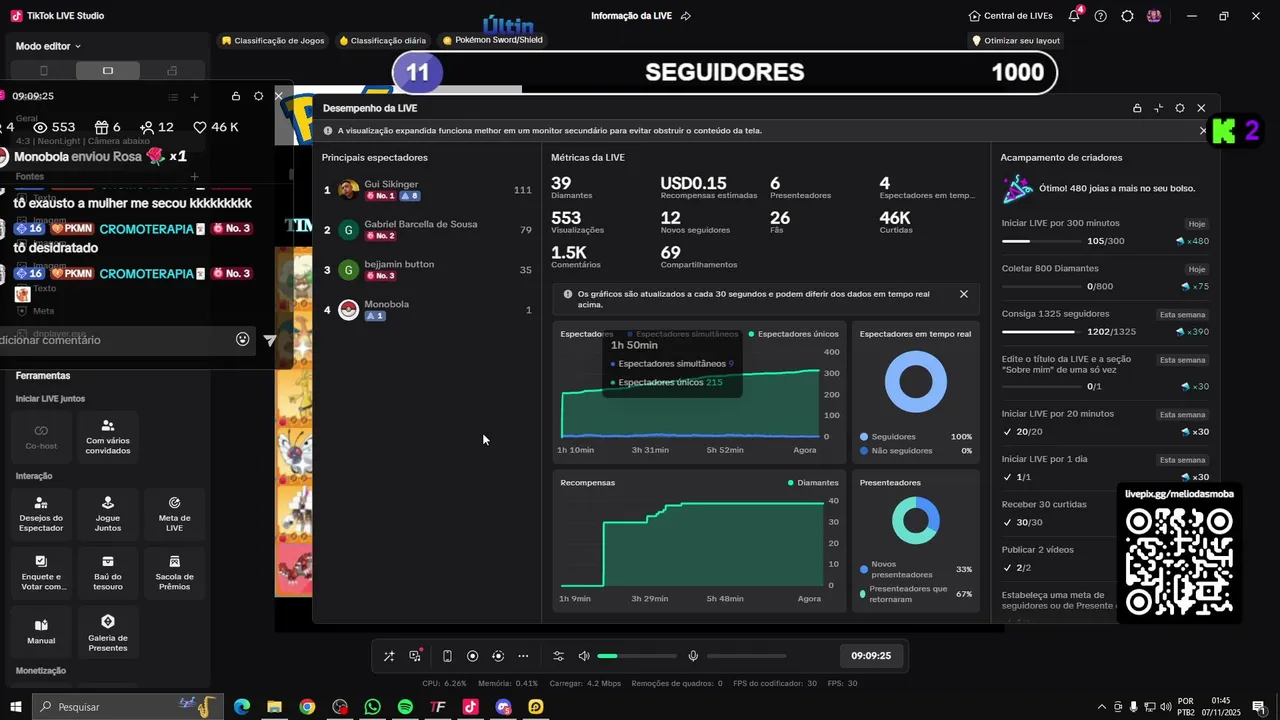The image size is (1280, 720).
Task: Open Jogue Juntos tool
Action: tap(108, 514)
